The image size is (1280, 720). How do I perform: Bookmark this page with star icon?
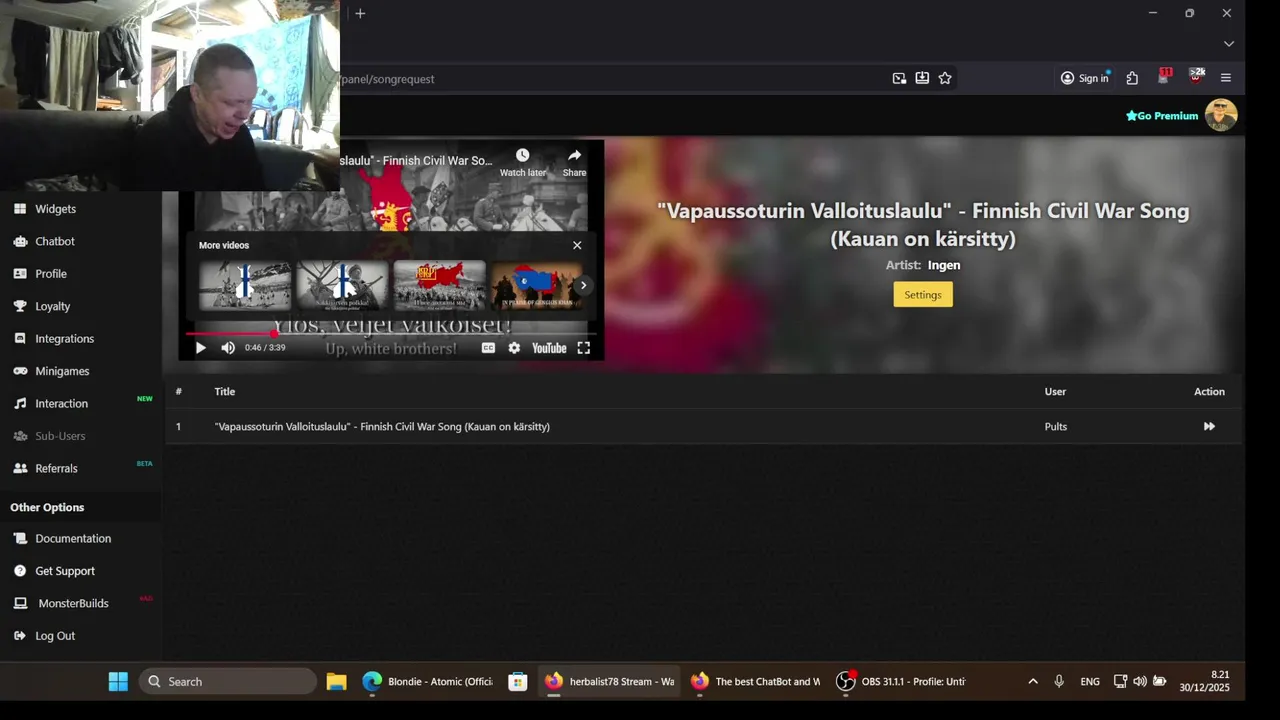[x=945, y=78]
